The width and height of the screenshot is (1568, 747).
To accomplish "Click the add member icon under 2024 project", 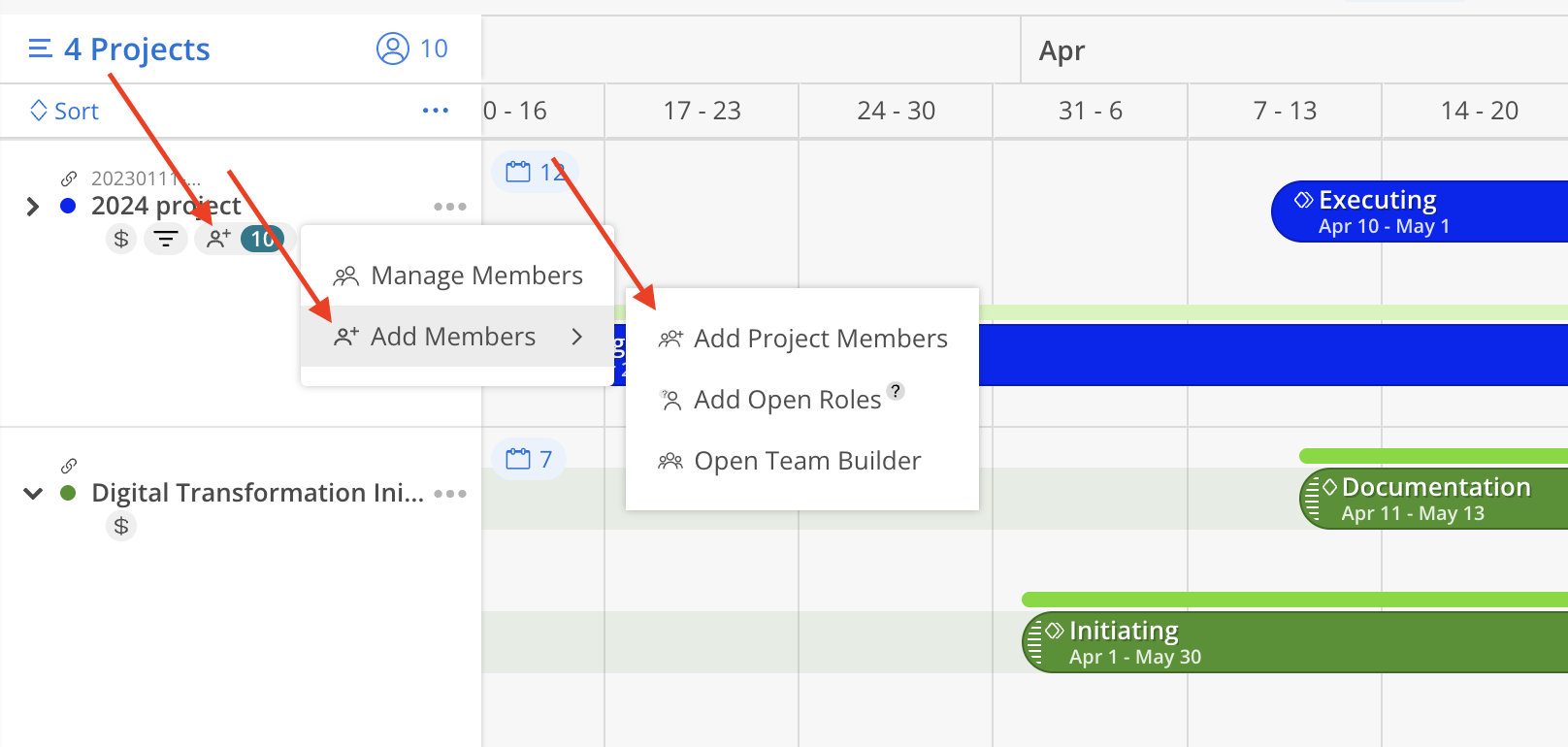I will (219, 238).
